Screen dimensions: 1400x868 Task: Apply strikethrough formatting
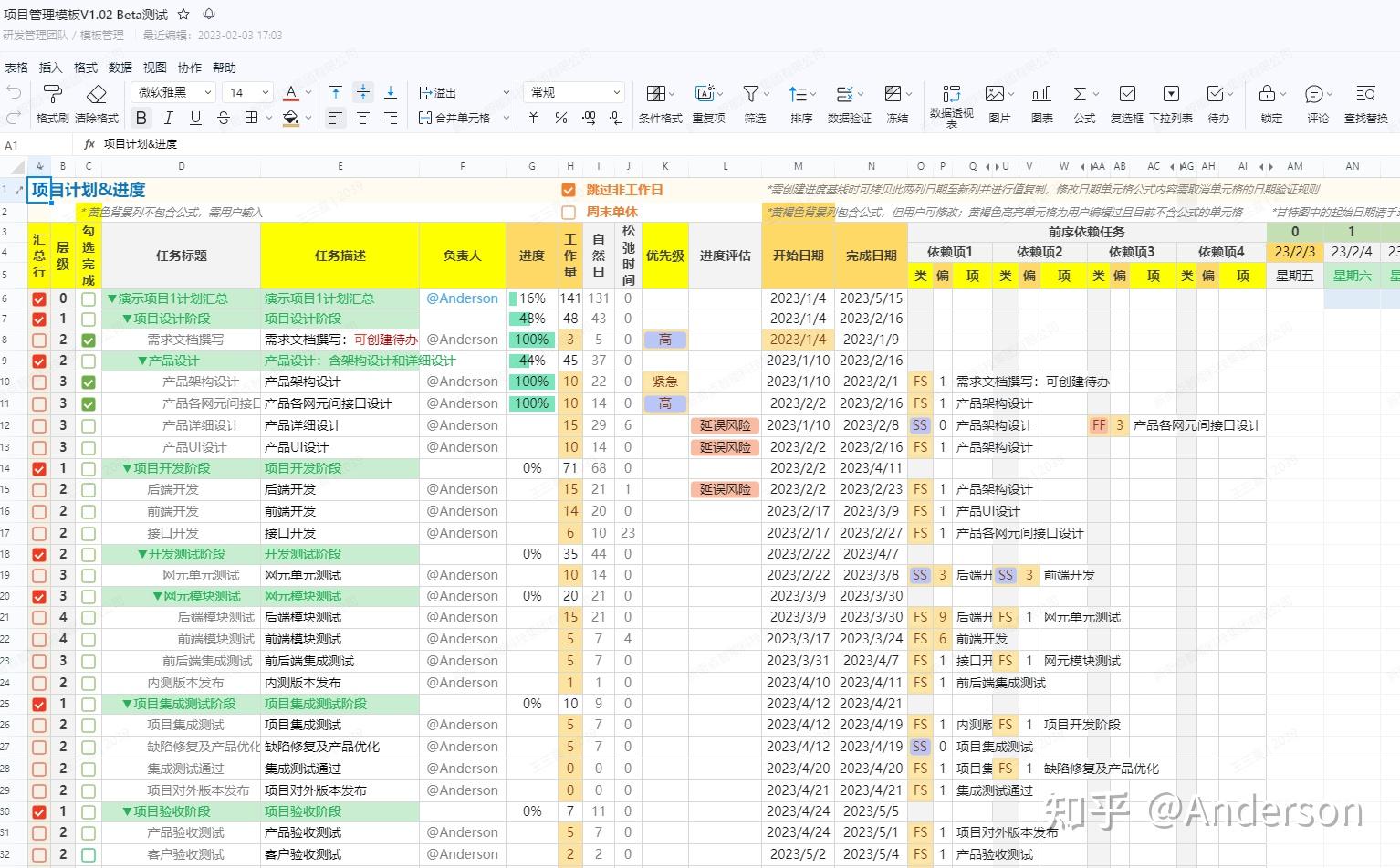(x=223, y=118)
